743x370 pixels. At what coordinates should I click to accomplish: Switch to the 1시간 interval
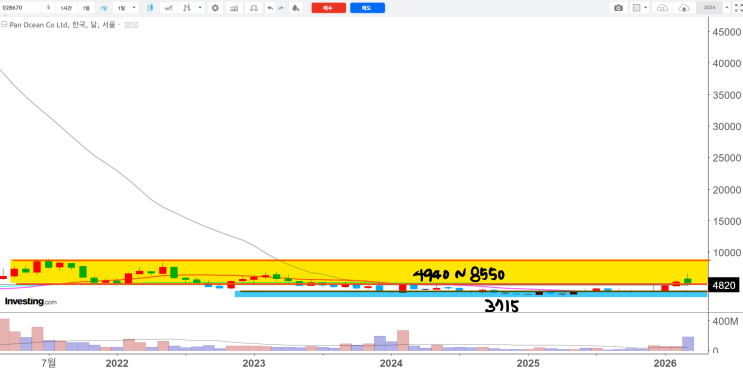click(65, 8)
